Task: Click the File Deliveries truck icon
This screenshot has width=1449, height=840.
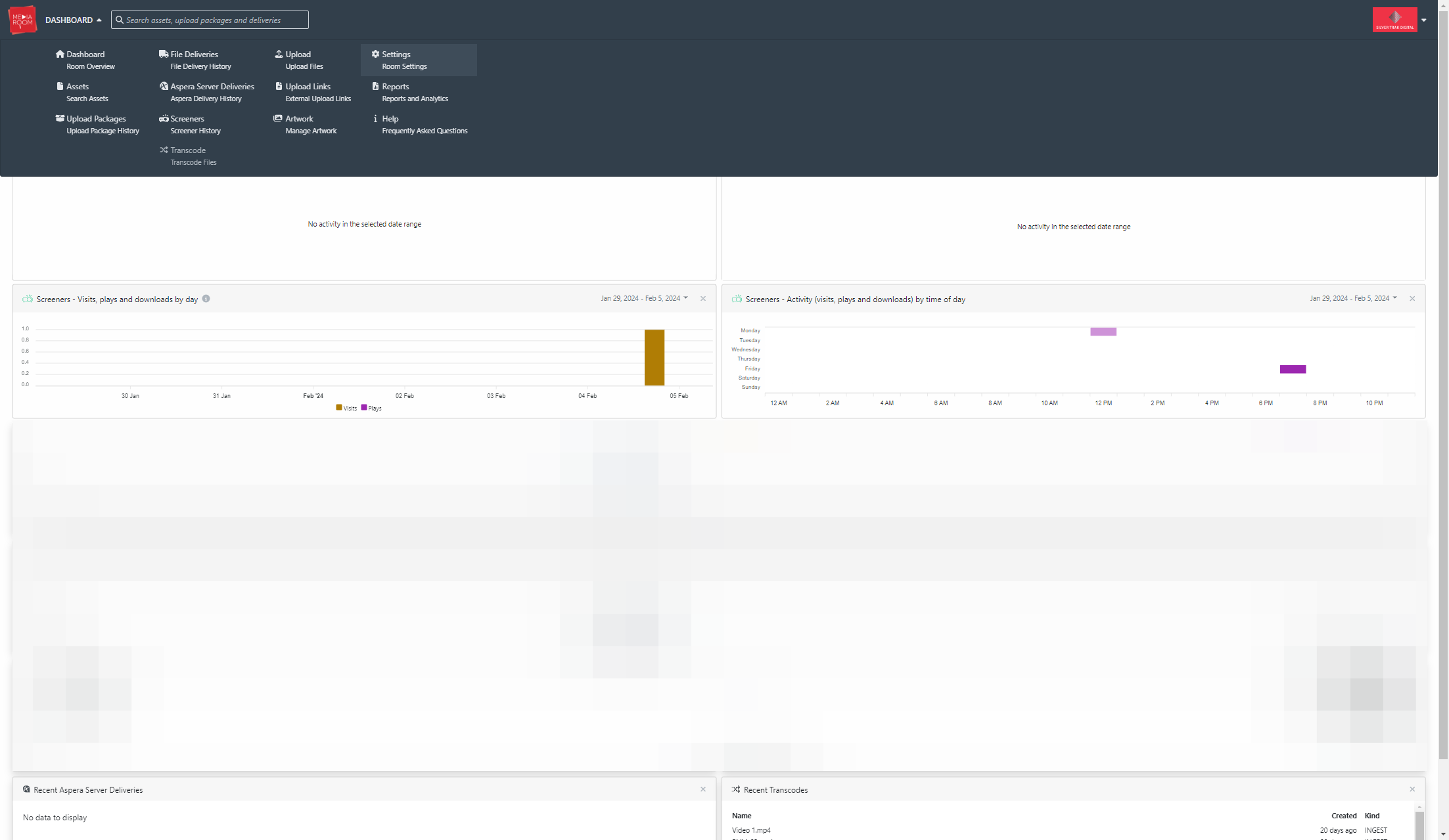Action: [x=164, y=54]
